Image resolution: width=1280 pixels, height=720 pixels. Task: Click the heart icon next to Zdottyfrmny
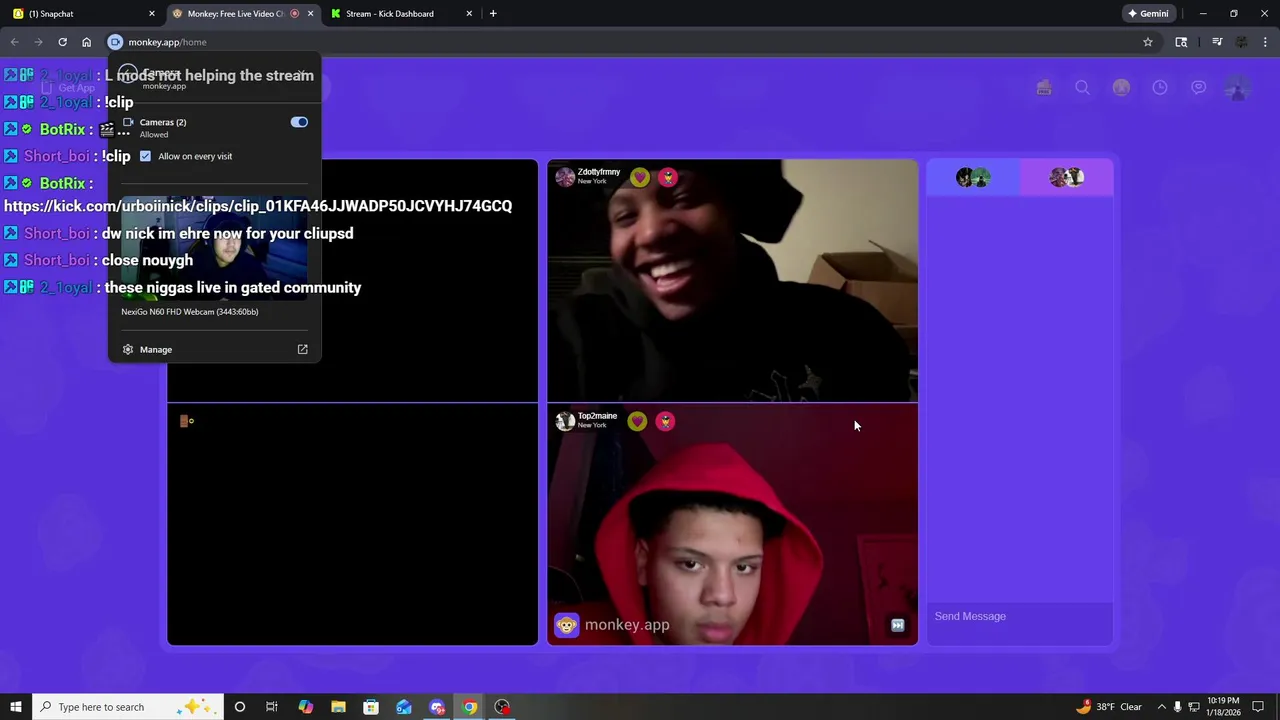[640, 177]
